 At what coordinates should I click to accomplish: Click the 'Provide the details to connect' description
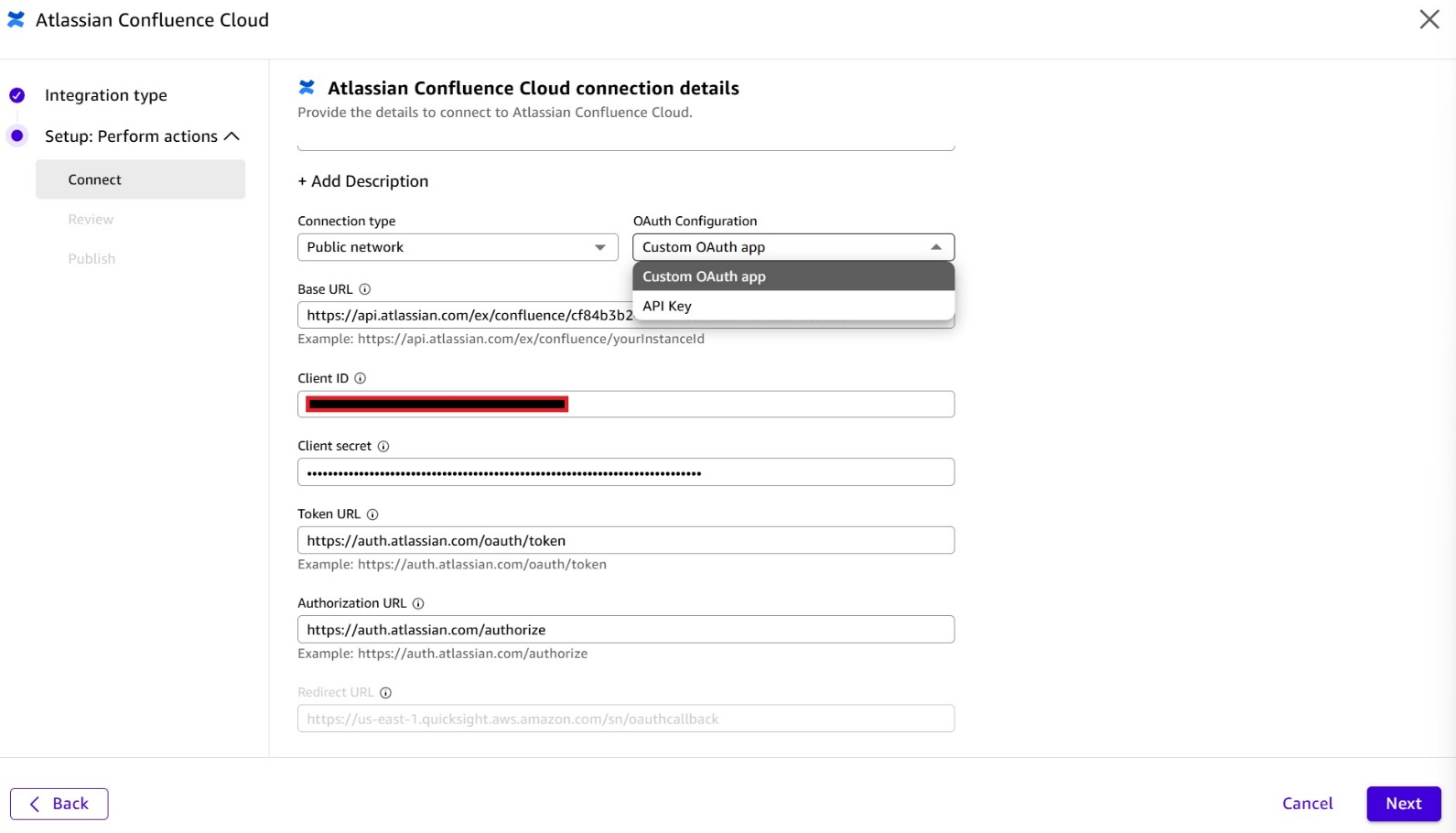point(495,113)
